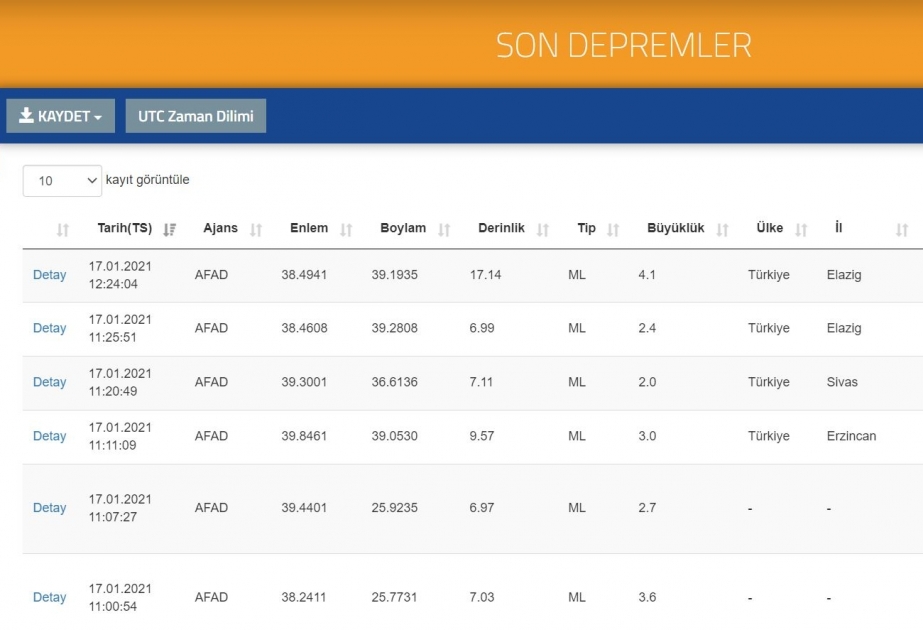Select magnitude value 3.6

coord(647,598)
